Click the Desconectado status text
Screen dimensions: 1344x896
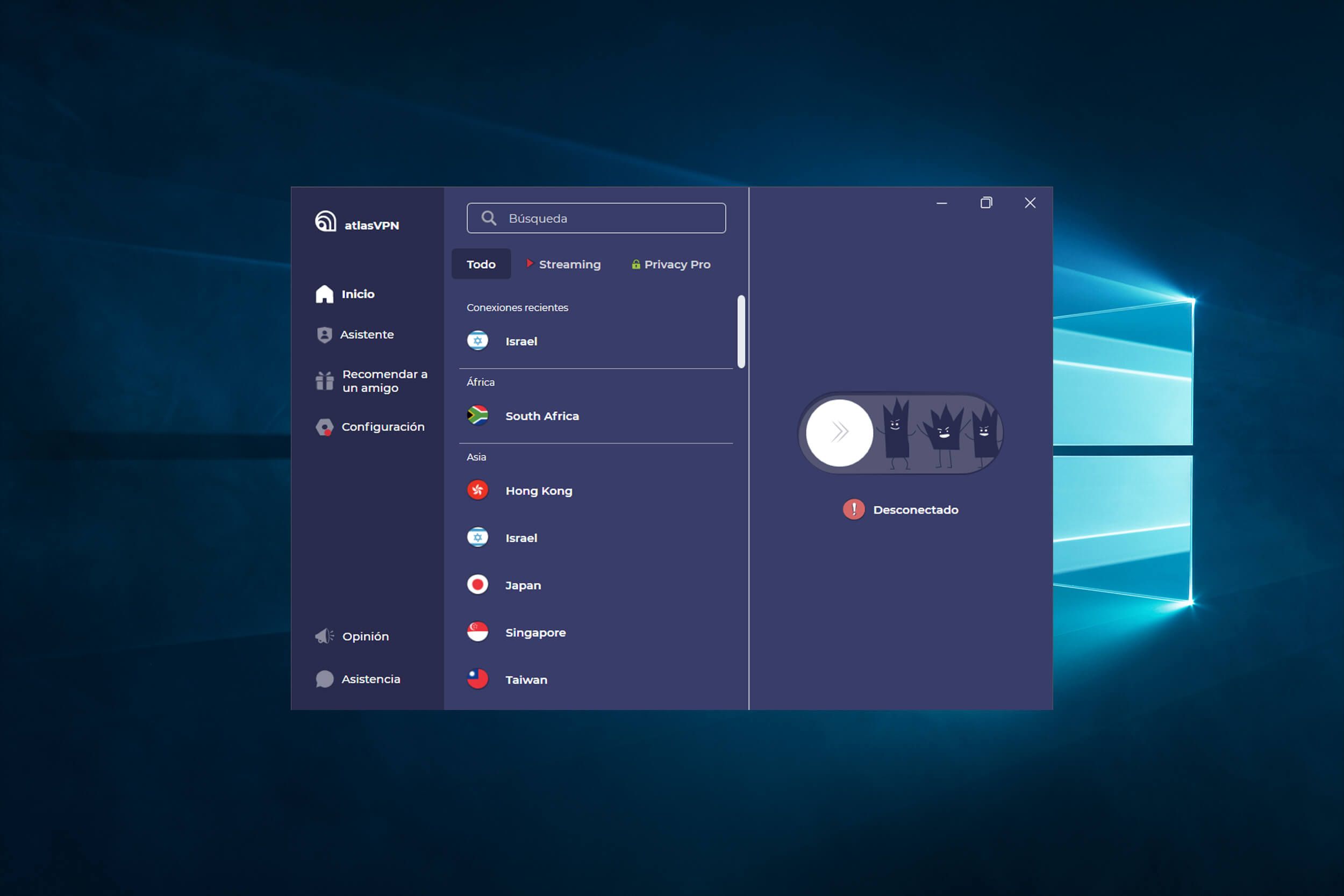pos(916,510)
